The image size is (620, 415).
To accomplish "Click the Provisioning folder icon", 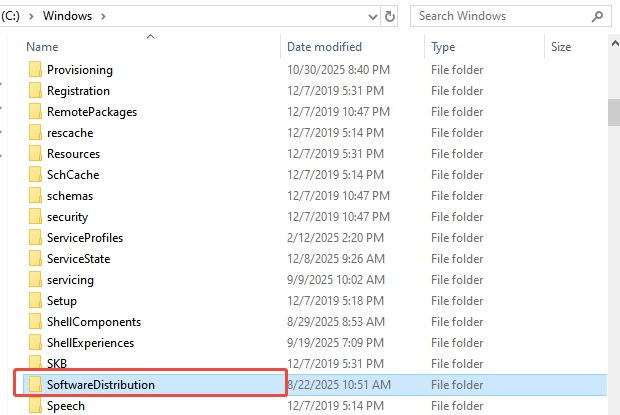I will 35,70.
